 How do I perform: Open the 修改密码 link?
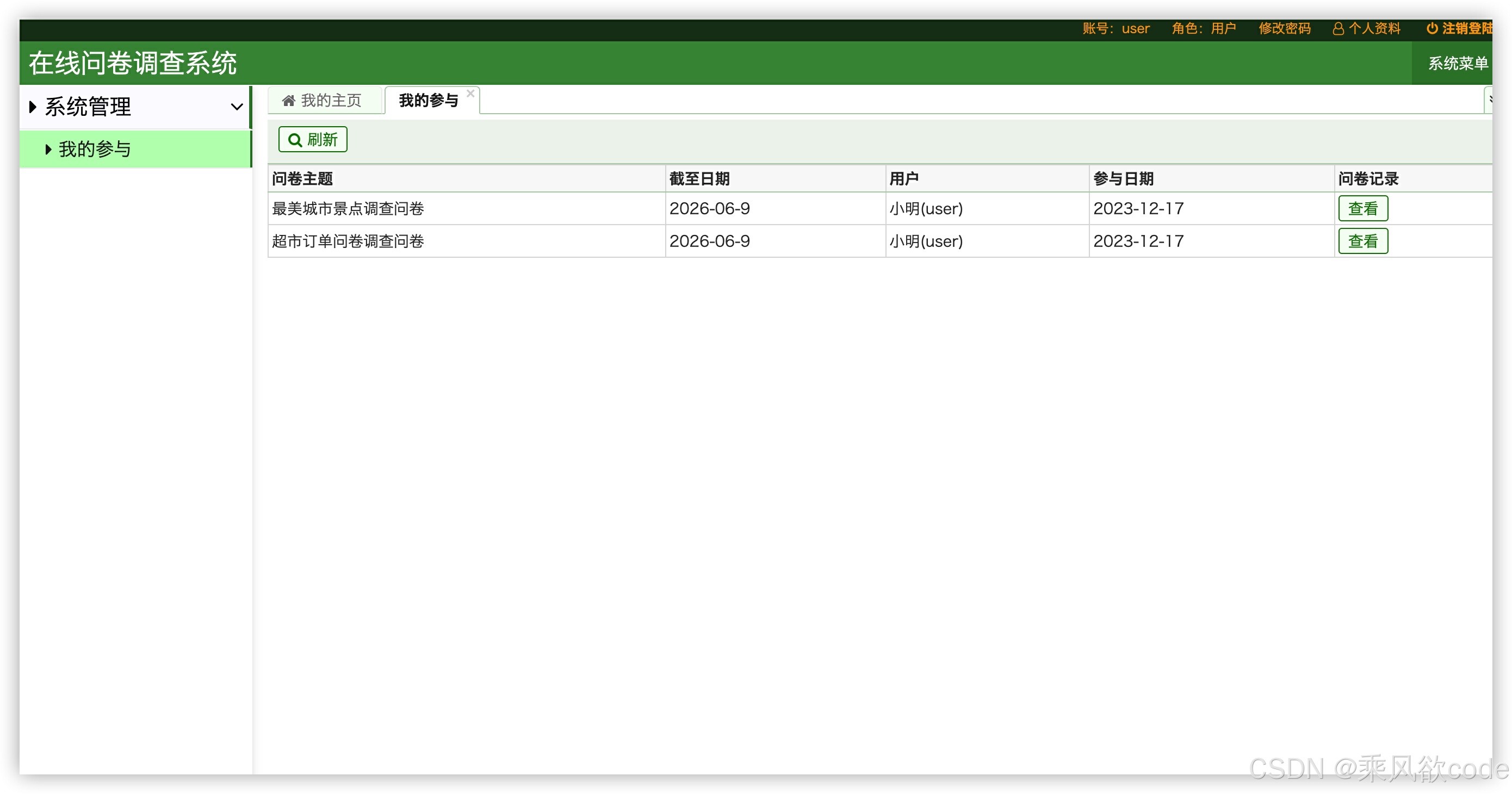pyautogui.click(x=1284, y=29)
